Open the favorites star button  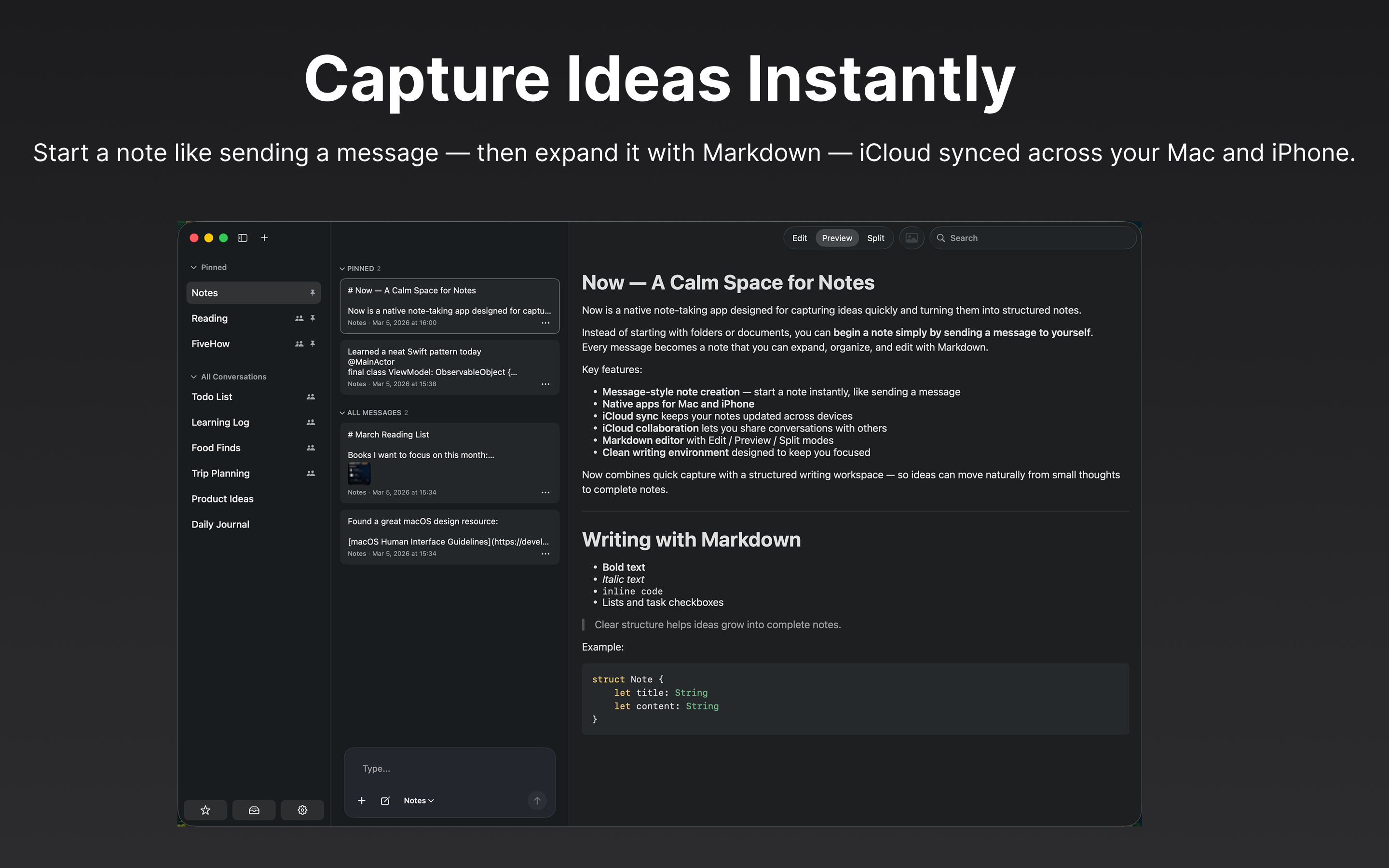(x=205, y=810)
